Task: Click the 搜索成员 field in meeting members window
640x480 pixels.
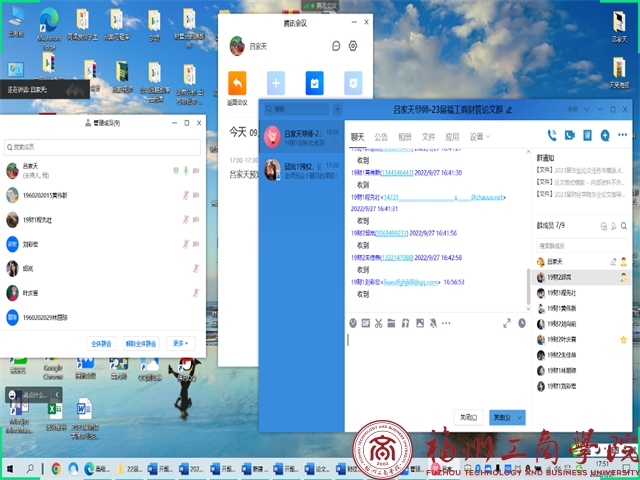Action: tap(102, 147)
